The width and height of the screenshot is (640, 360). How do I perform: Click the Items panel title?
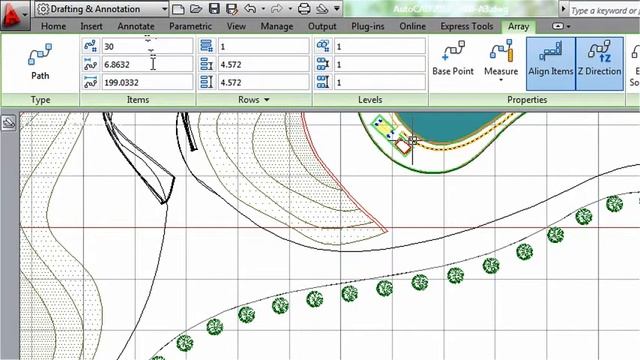138,100
